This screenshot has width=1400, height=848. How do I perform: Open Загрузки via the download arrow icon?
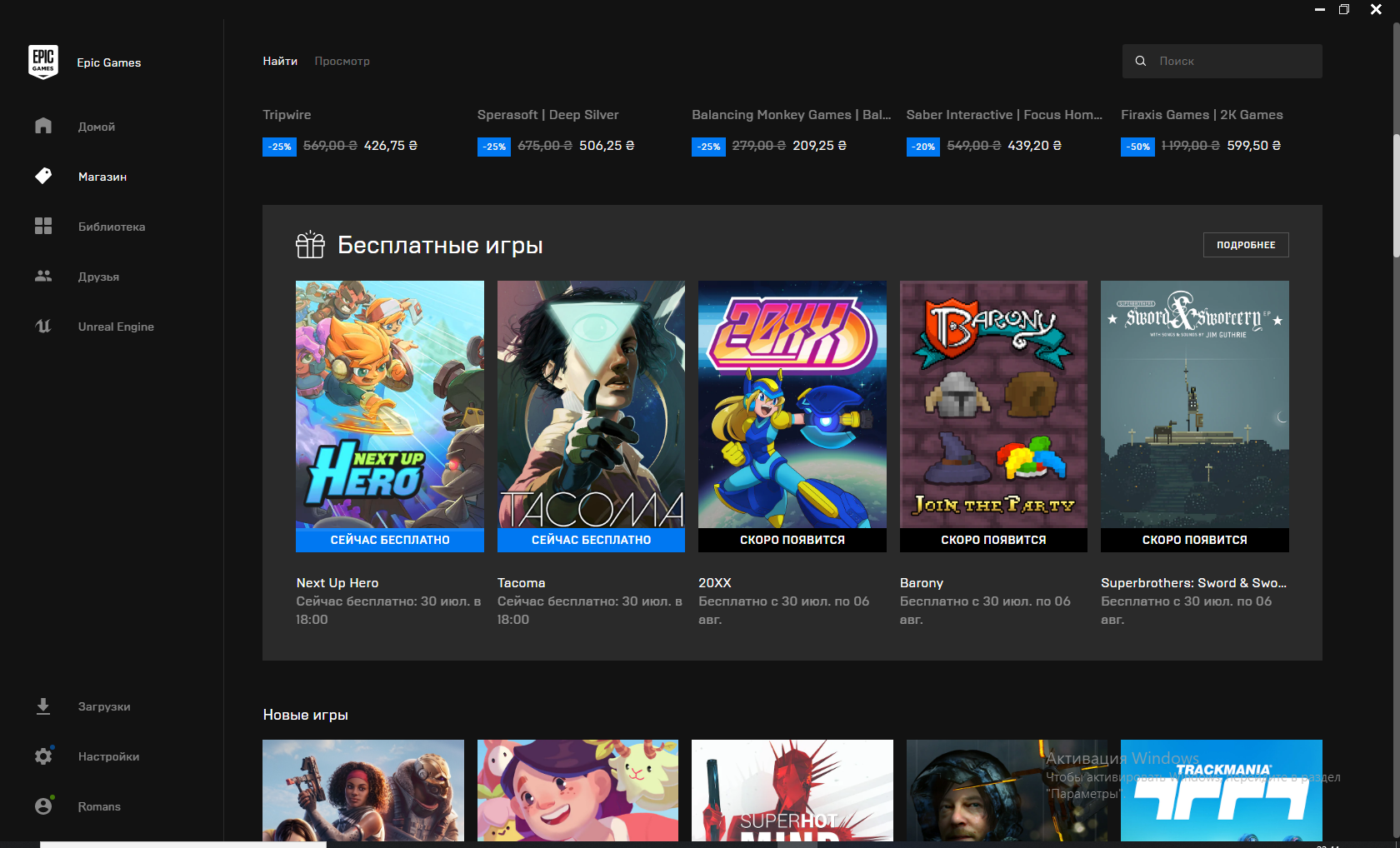[43, 706]
